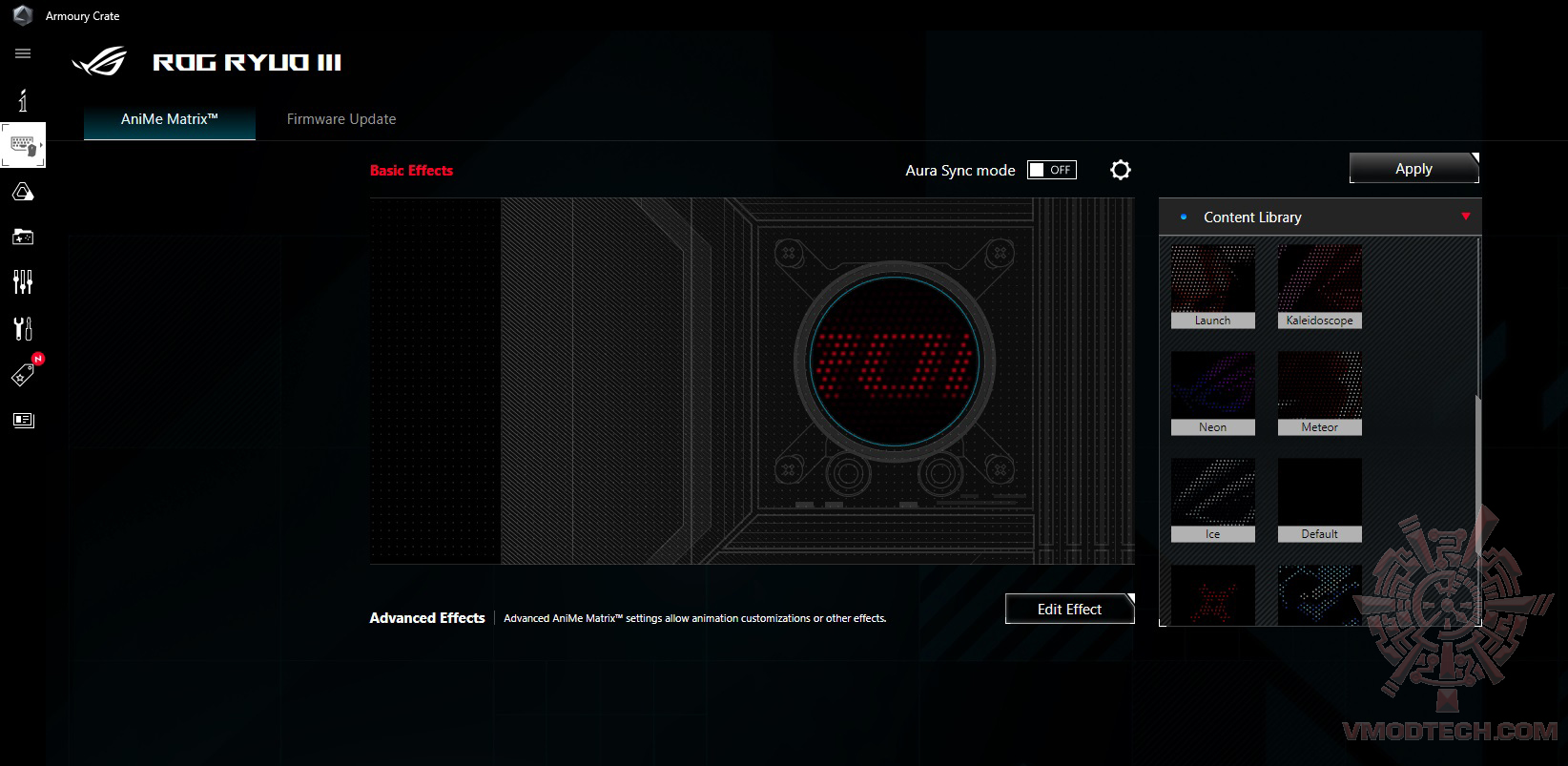Select the Device sidebar icon
Viewport: 1568px width, 766px height.
23,146
